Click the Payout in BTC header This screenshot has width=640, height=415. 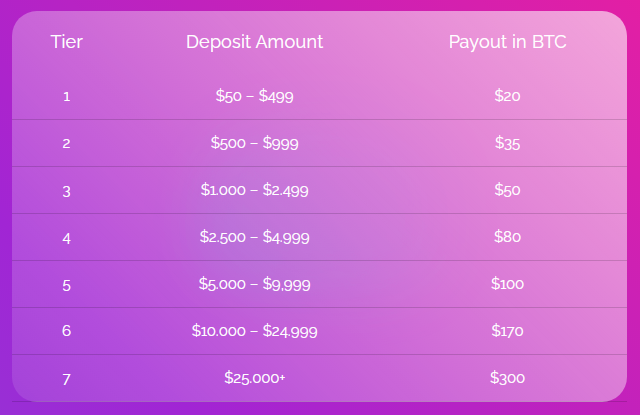[507, 42]
